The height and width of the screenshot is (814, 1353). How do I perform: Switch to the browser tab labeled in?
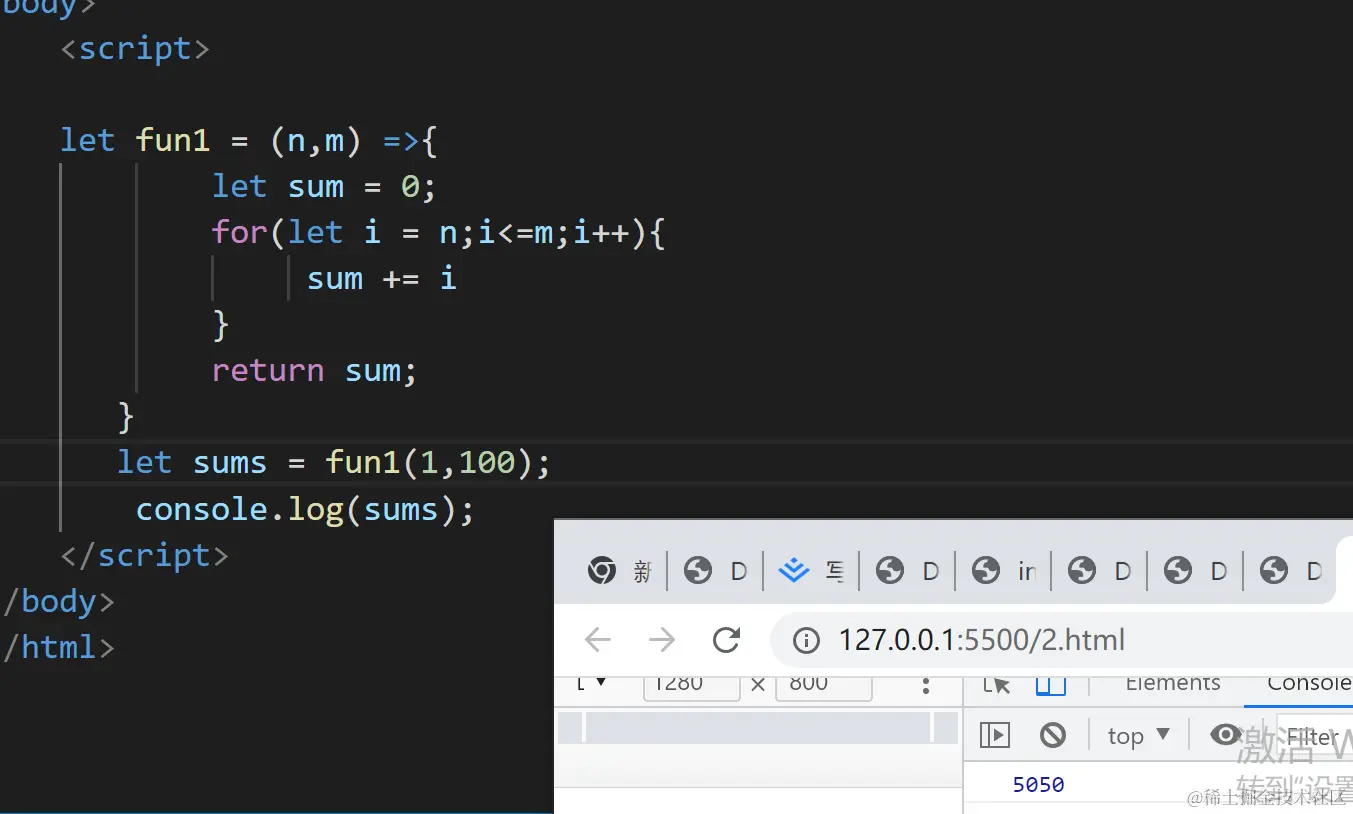[1003, 571]
